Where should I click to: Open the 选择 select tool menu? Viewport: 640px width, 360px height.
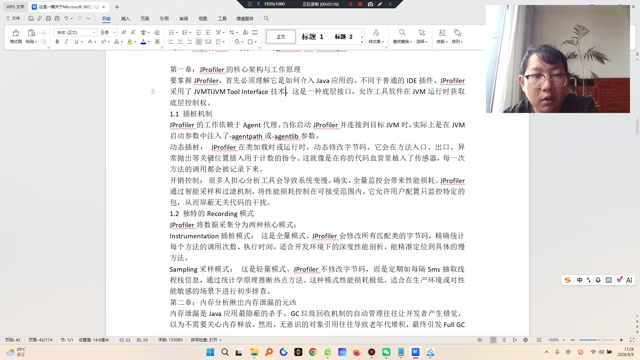click(422, 36)
